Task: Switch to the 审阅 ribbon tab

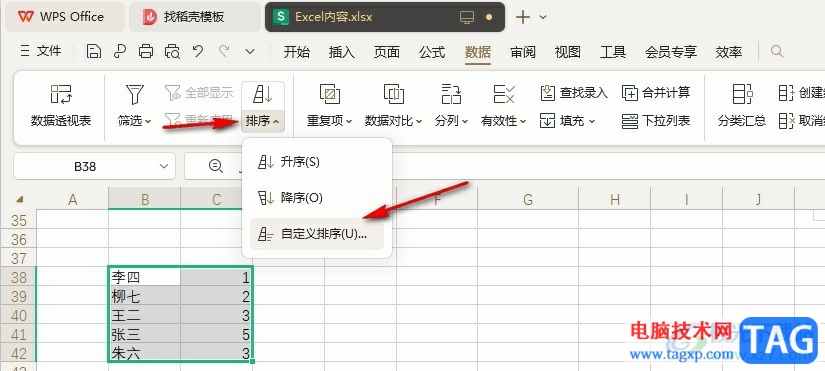Action: point(522,52)
